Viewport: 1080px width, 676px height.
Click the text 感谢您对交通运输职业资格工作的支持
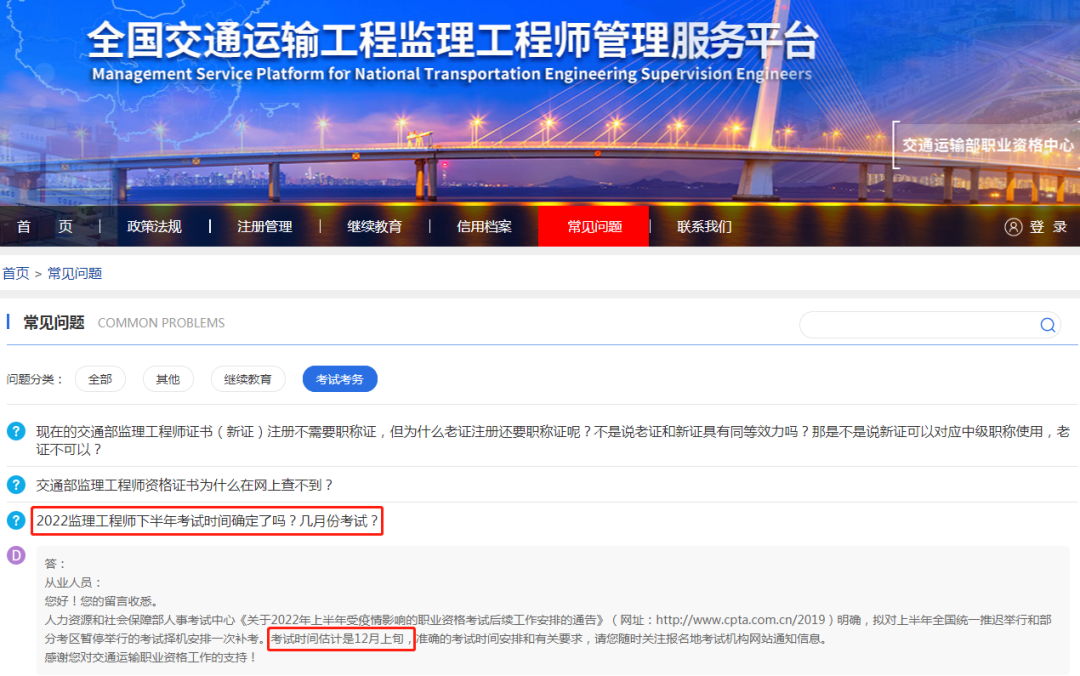pyautogui.click(x=150, y=657)
